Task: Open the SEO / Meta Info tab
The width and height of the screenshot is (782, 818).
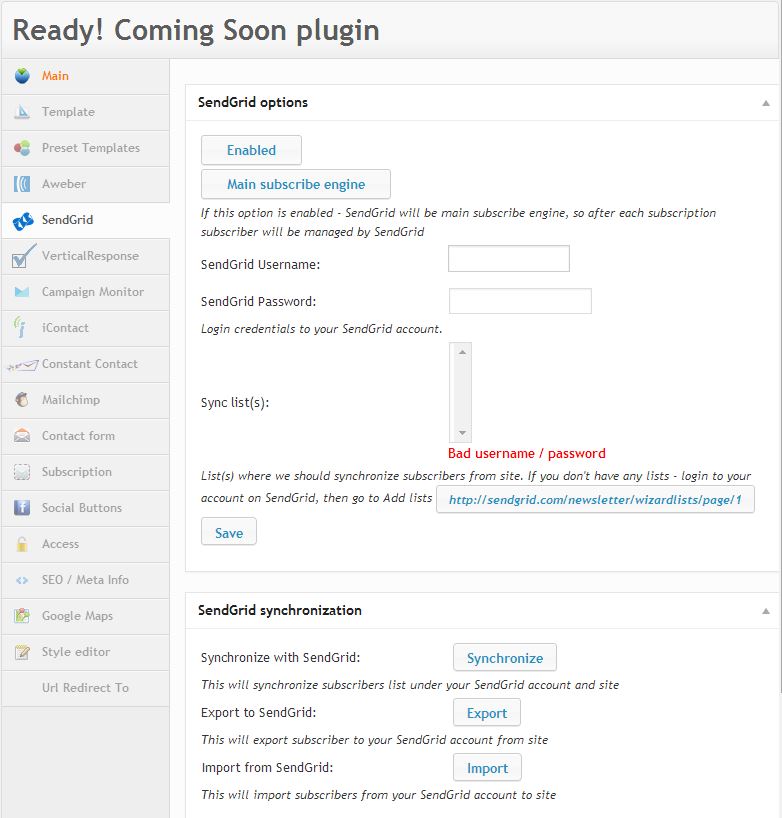Action: pyautogui.click(x=86, y=580)
